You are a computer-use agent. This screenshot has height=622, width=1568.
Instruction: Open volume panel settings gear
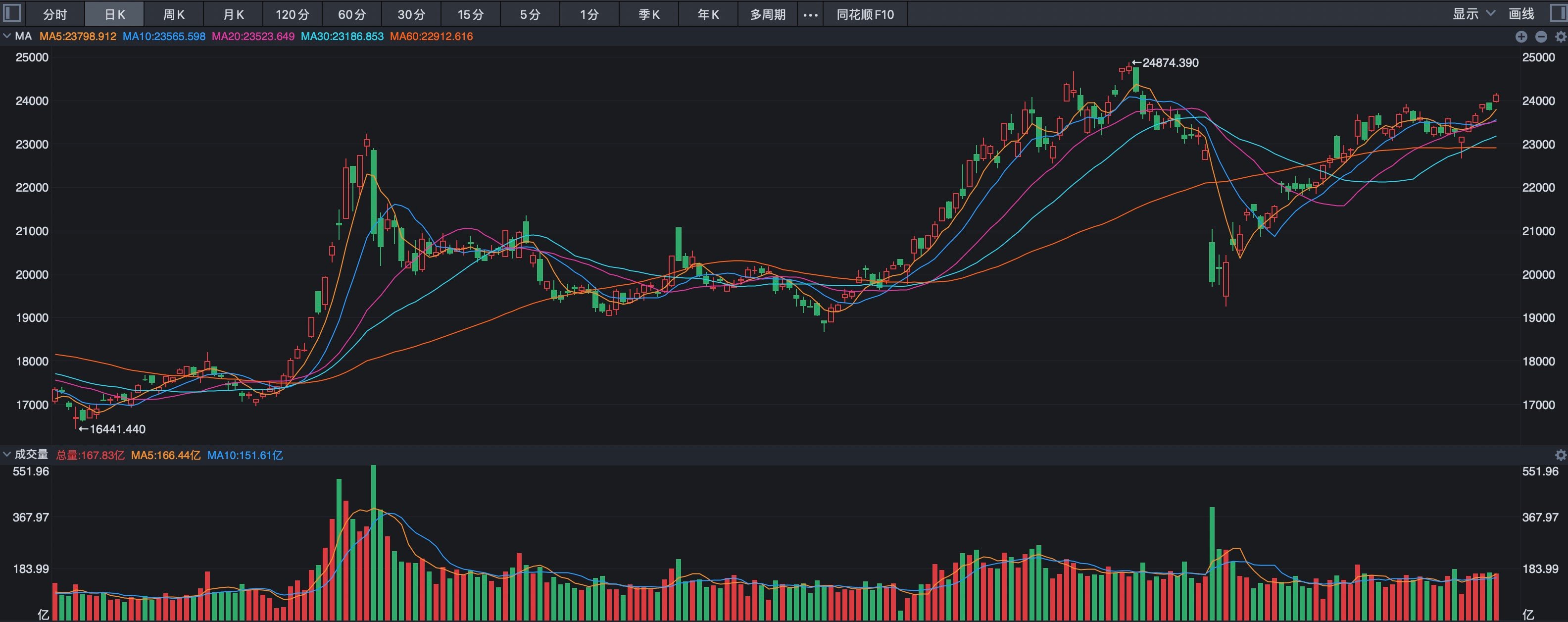click(1561, 455)
